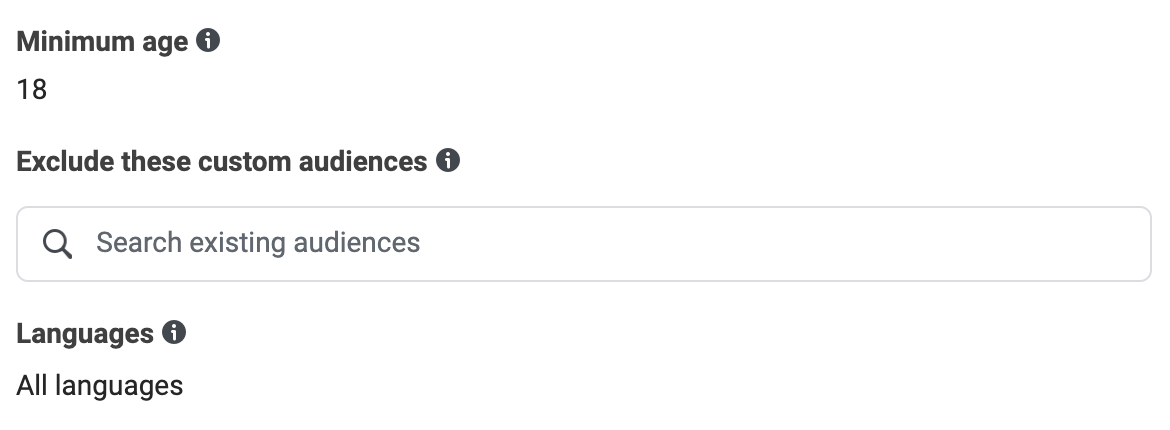This screenshot has width=1170, height=430.
Task: Open the info tooltip for Exclude these custom audiences
Action: coord(448,160)
